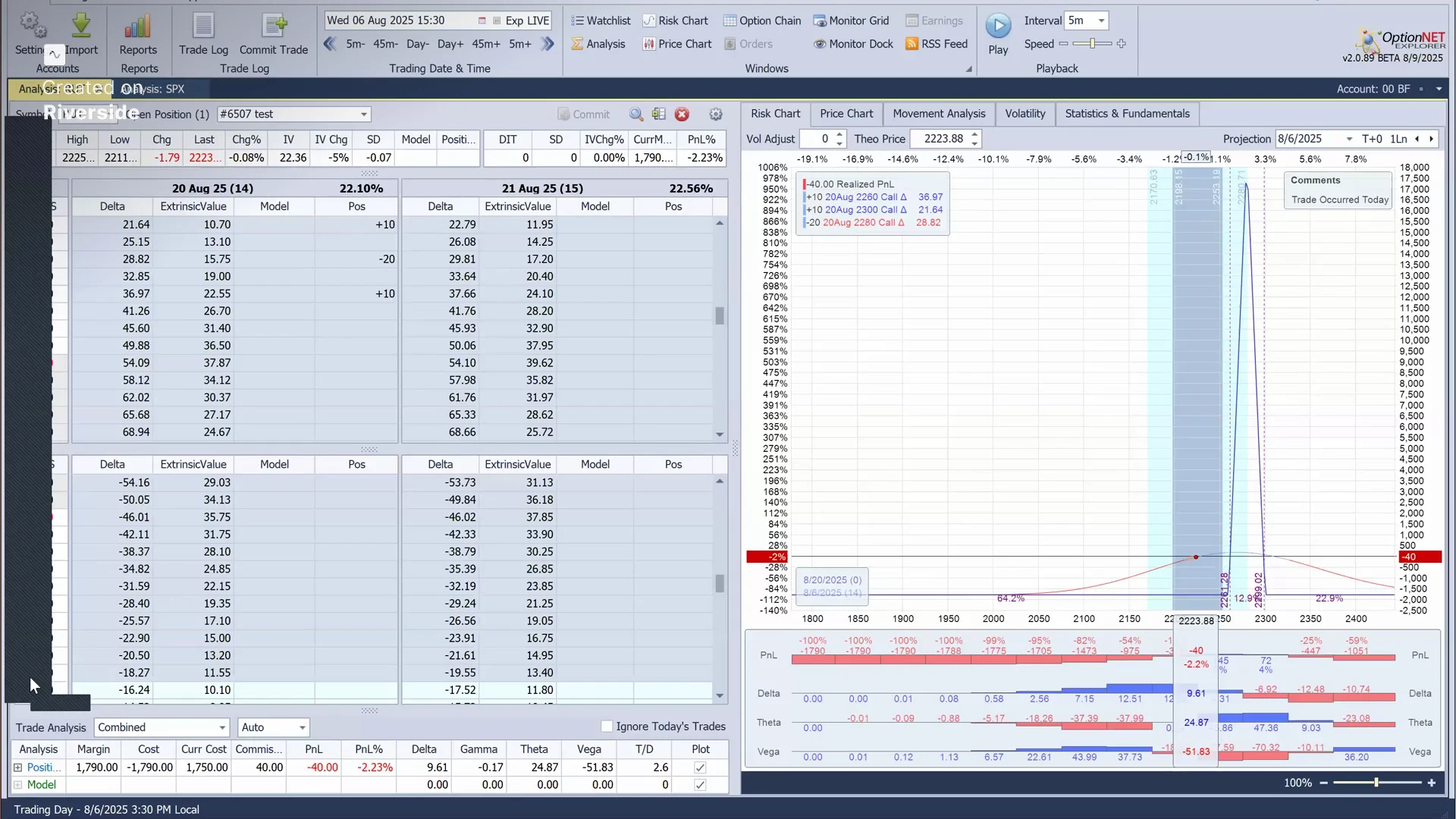Screen dimensions: 1456x819
Task: Switch to the Risk Chart tab
Action: click(775, 114)
